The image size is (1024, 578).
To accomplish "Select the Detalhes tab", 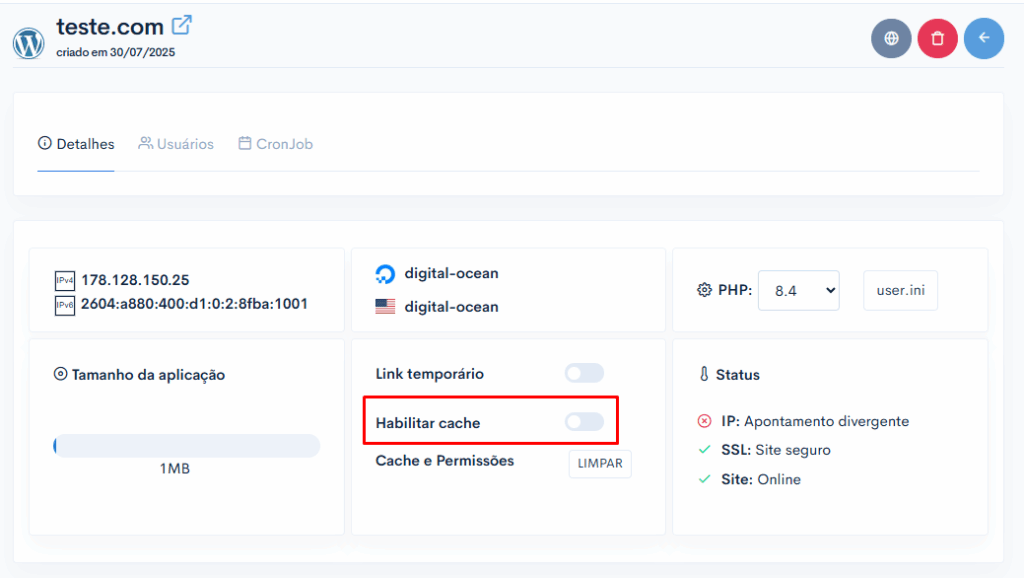I will click(76, 144).
